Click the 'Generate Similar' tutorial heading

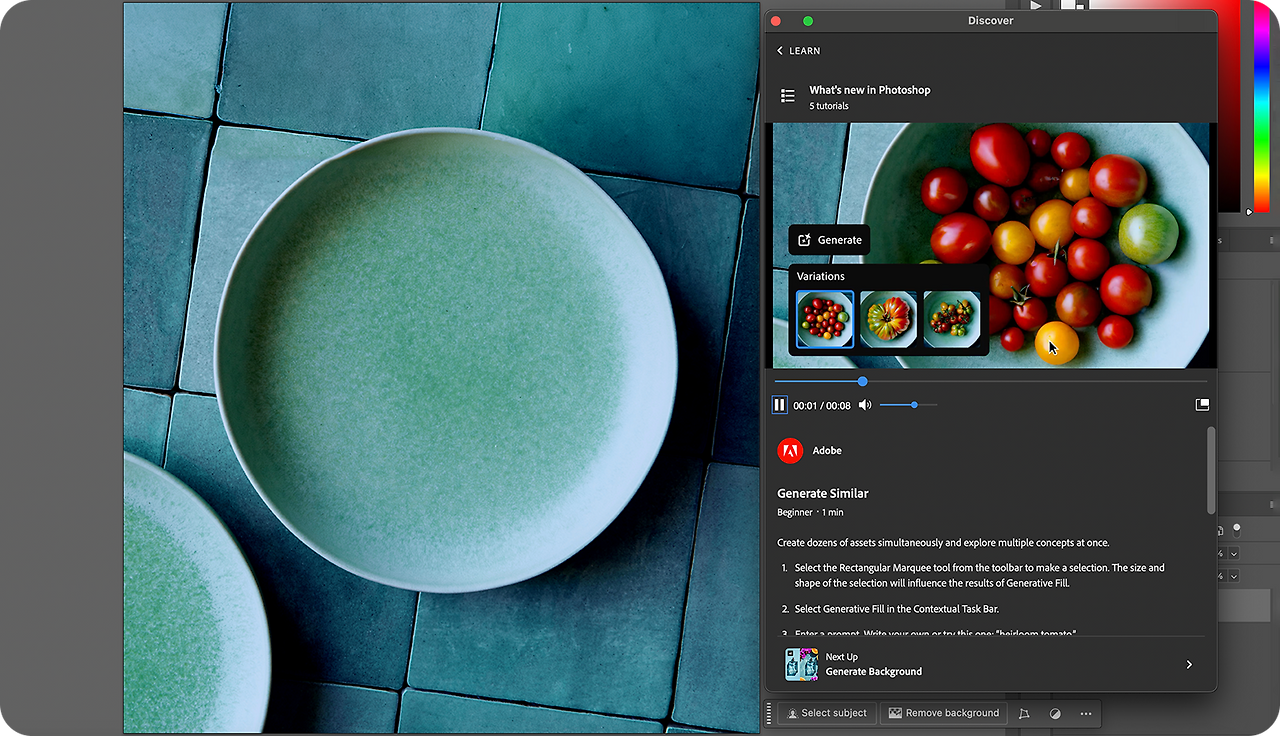(x=823, y=493)
